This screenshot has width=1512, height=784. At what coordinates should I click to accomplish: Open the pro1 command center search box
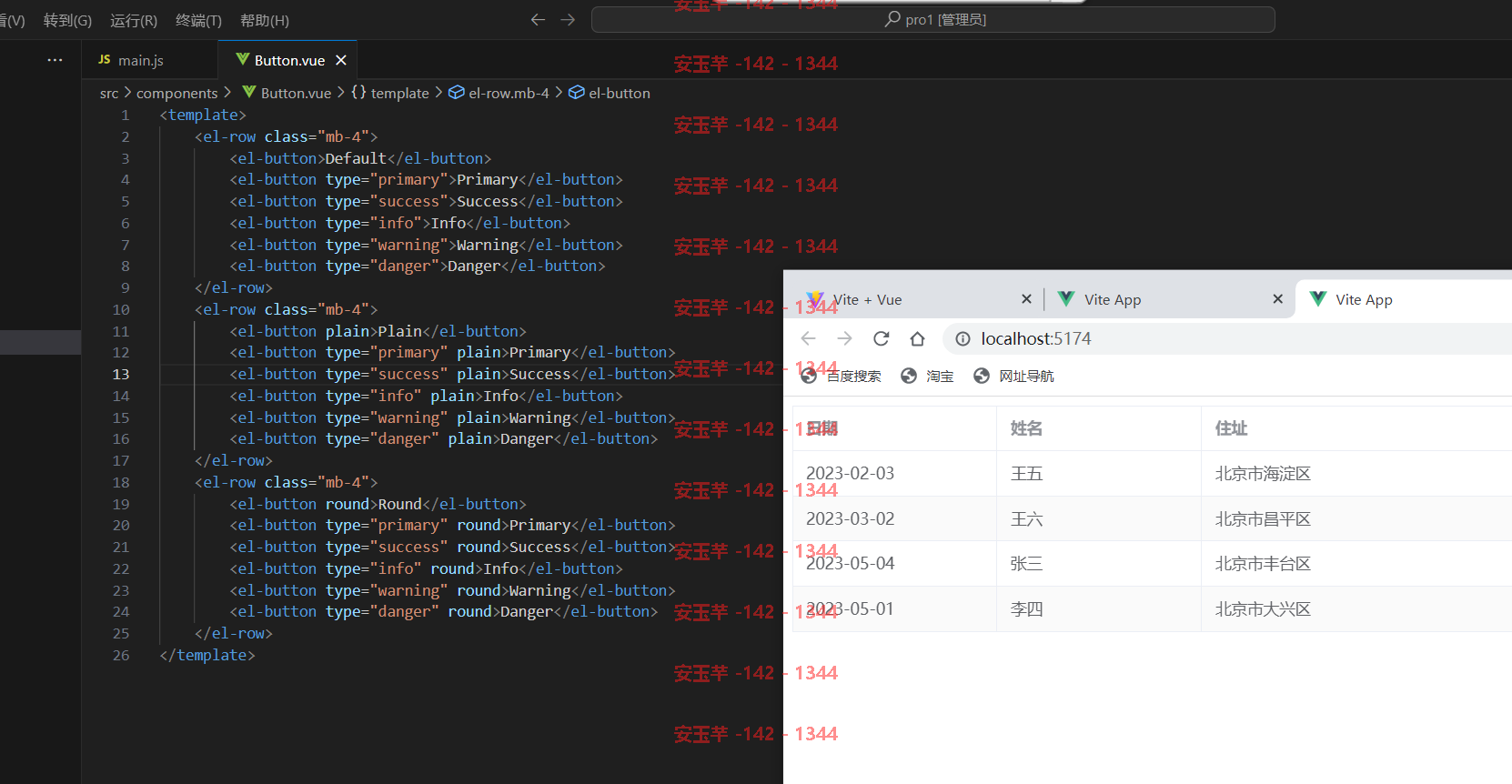932,19
